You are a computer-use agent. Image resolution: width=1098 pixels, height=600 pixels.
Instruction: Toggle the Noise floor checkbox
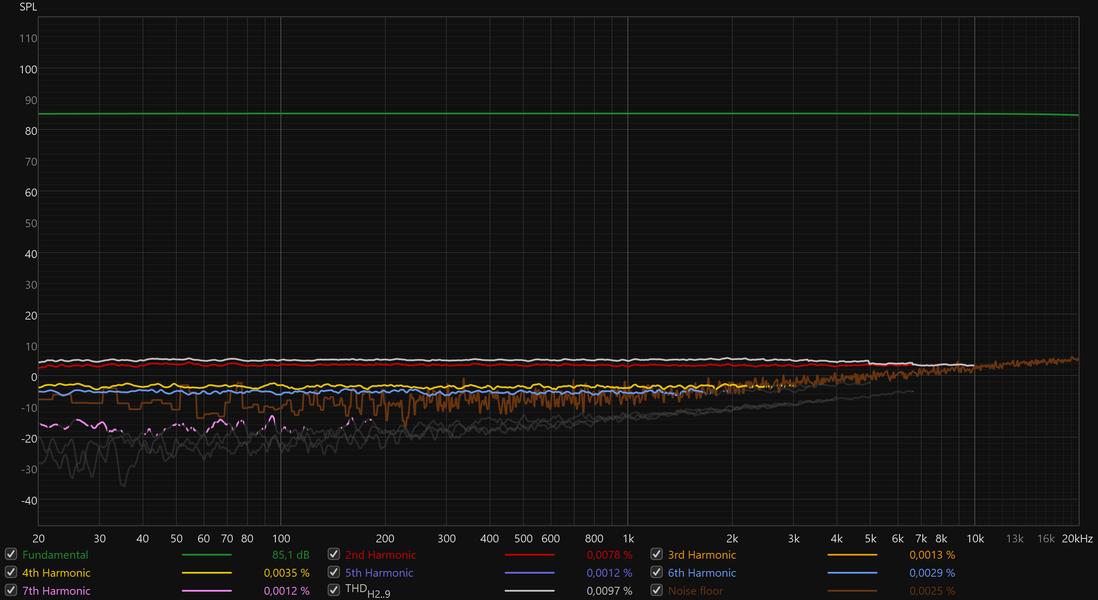click(x=656, y=591)
